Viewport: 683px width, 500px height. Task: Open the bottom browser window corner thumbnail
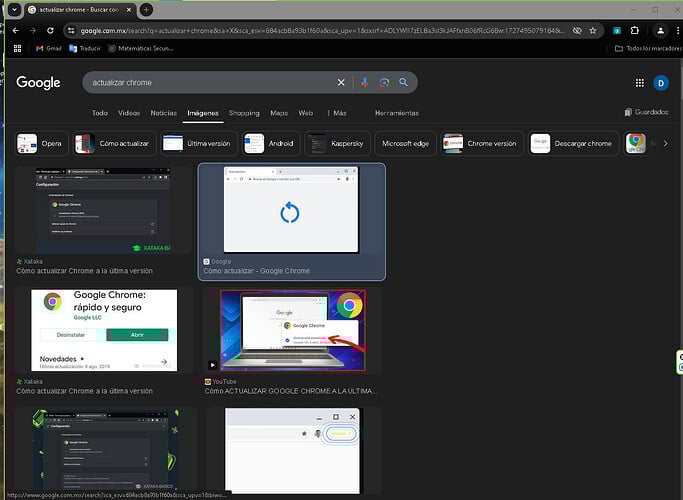[x=292, y=451]
